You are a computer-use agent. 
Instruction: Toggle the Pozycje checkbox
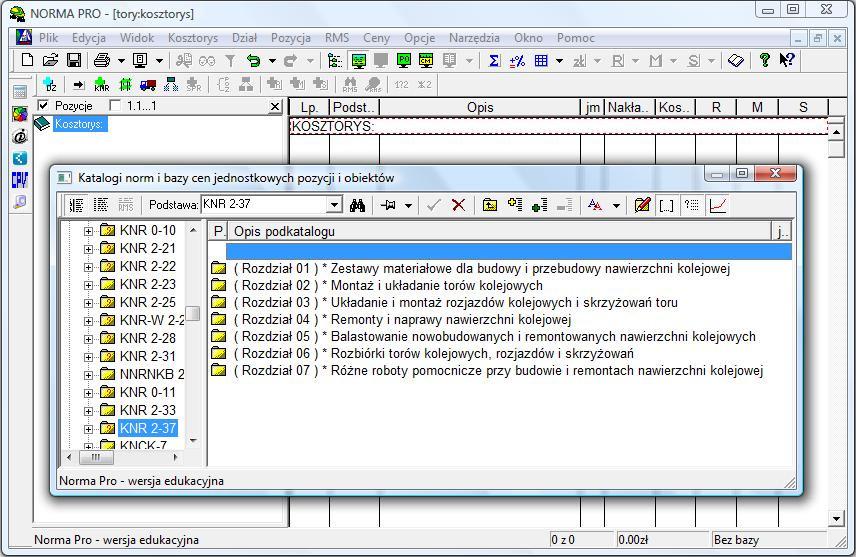(43, 105)
